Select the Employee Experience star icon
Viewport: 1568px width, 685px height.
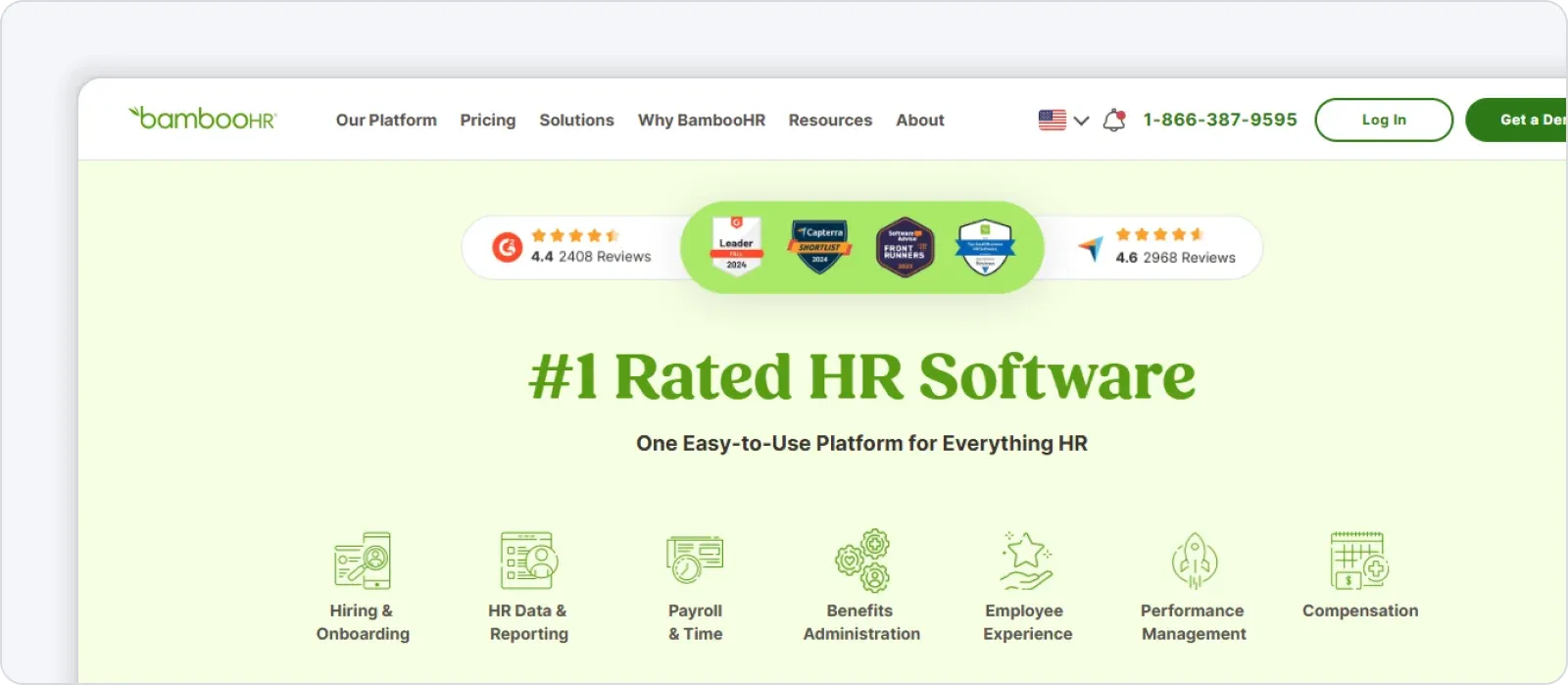pyautogui.click(x=1026, y=561)
